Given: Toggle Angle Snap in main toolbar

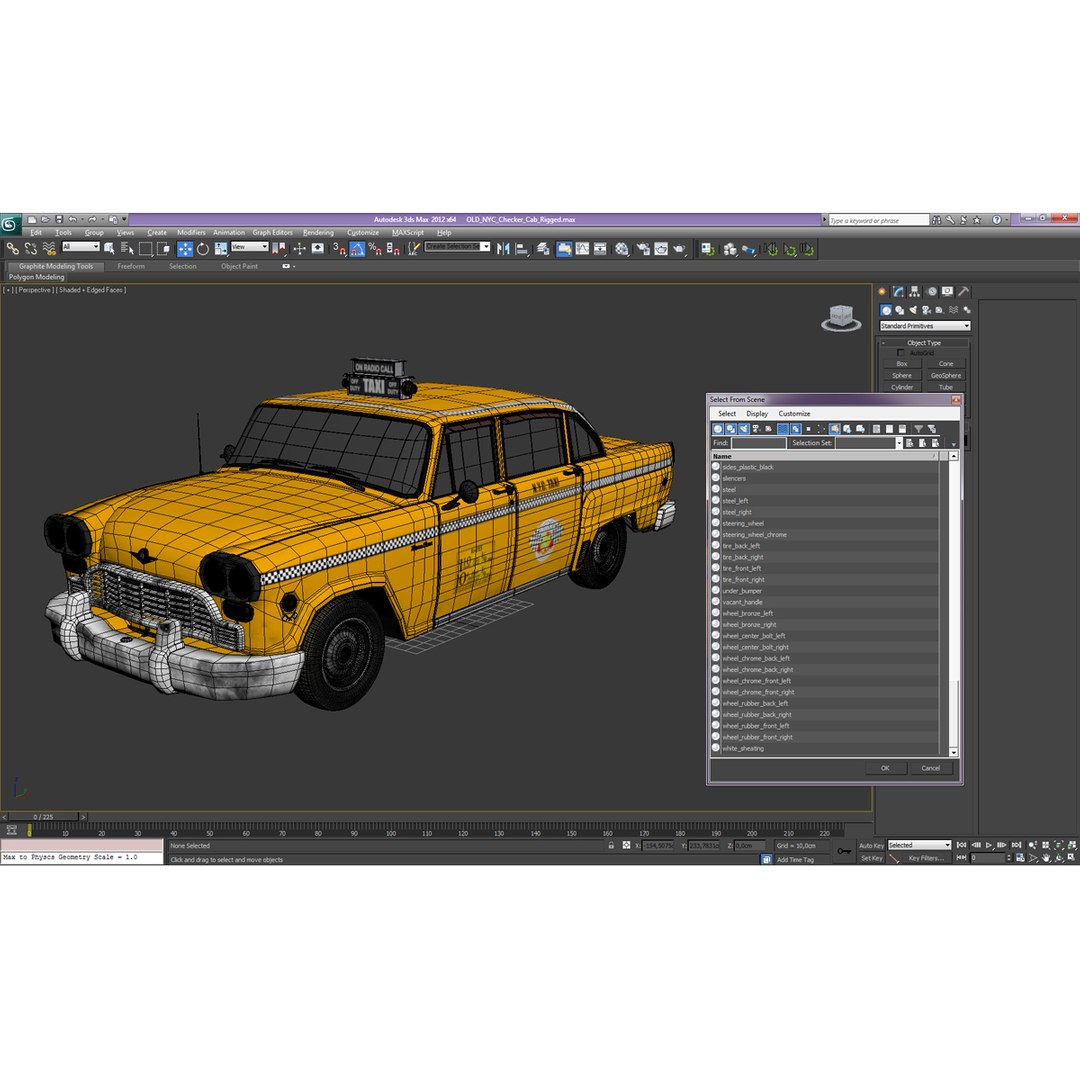Looking at the screenshot, I should tap(357, 249).
